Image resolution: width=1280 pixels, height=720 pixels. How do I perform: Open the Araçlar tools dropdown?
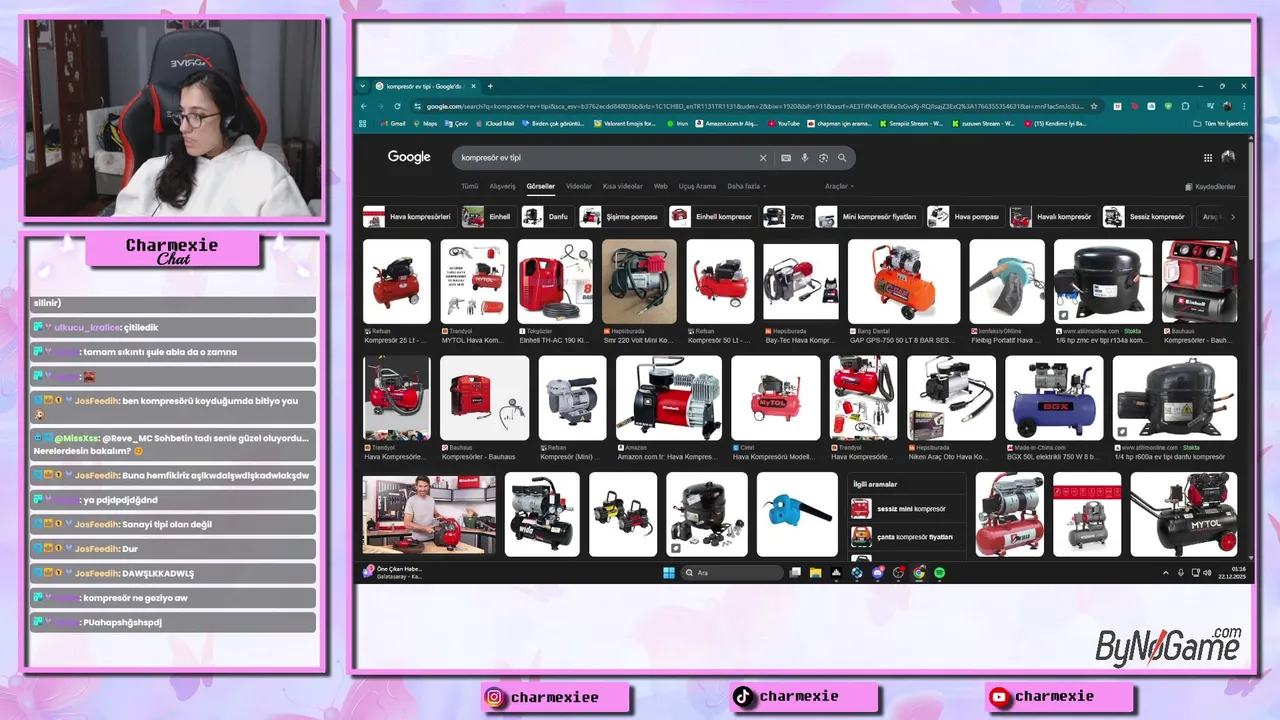coord(839,186)
